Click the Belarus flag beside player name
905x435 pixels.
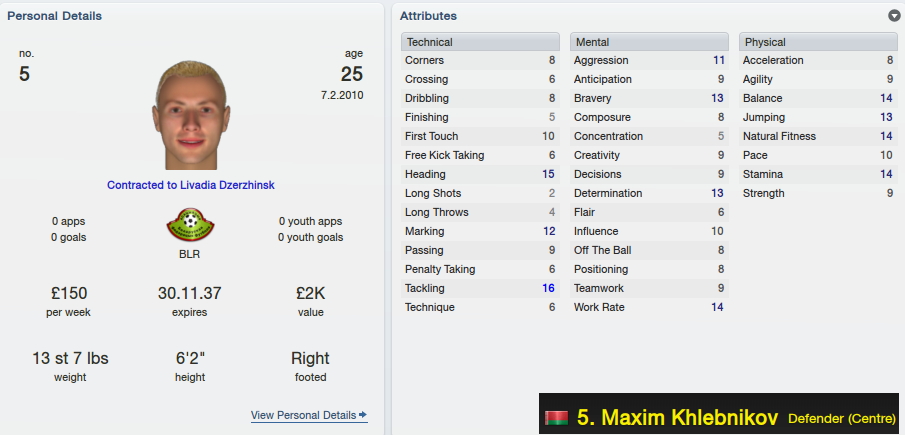[556, 418]
